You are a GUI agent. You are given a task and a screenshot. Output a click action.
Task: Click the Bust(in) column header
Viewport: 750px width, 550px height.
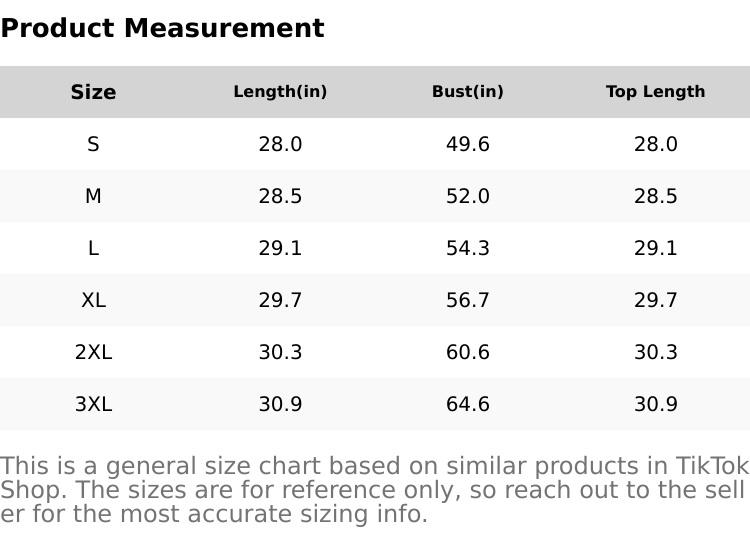467,92
